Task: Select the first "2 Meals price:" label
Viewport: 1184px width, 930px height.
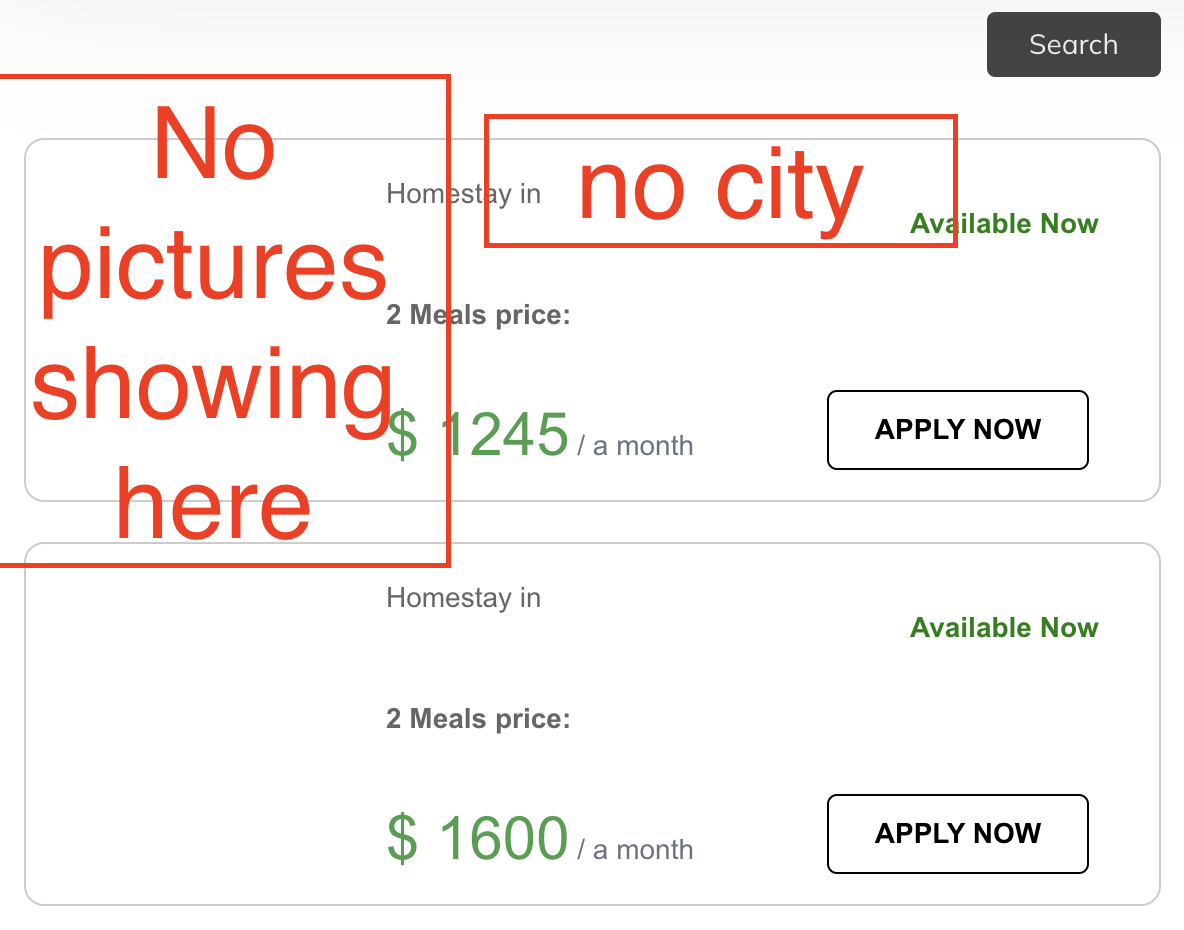Action: (x=478, y=315)
